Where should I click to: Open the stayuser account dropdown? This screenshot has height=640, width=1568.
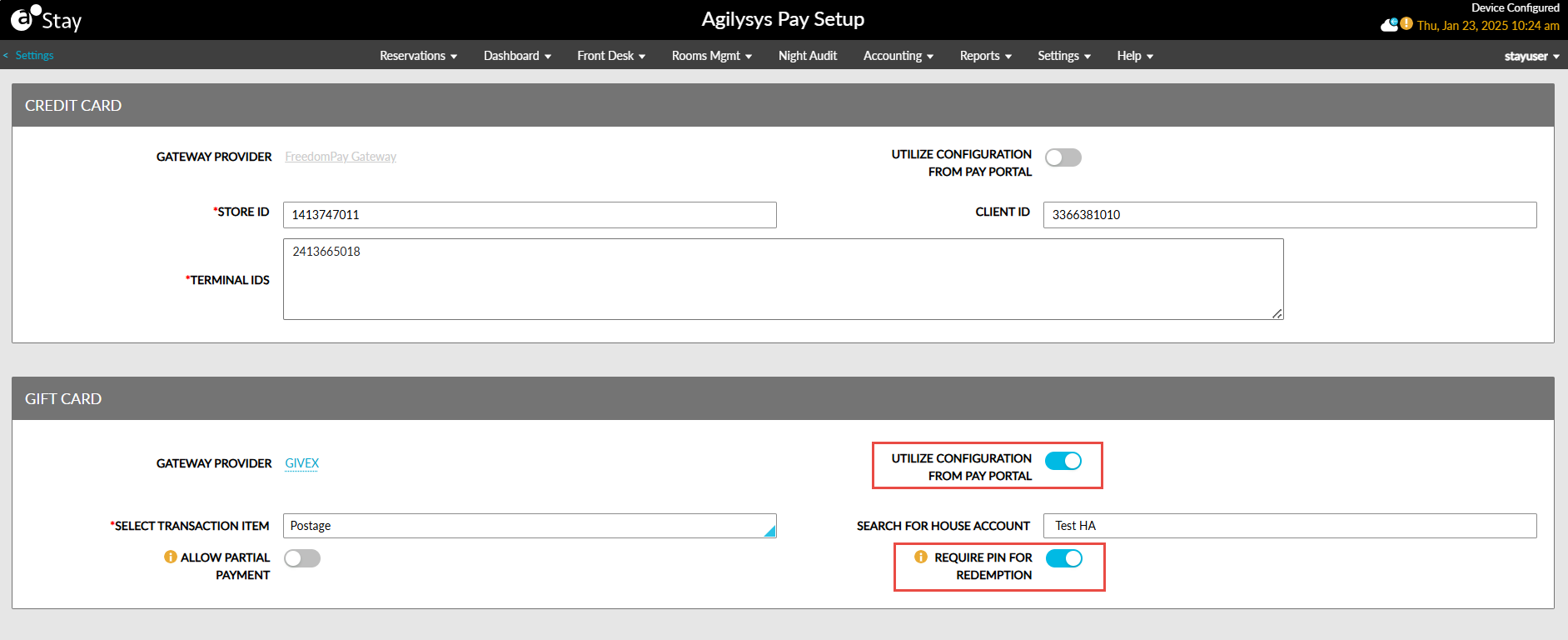pos(1532,57)
